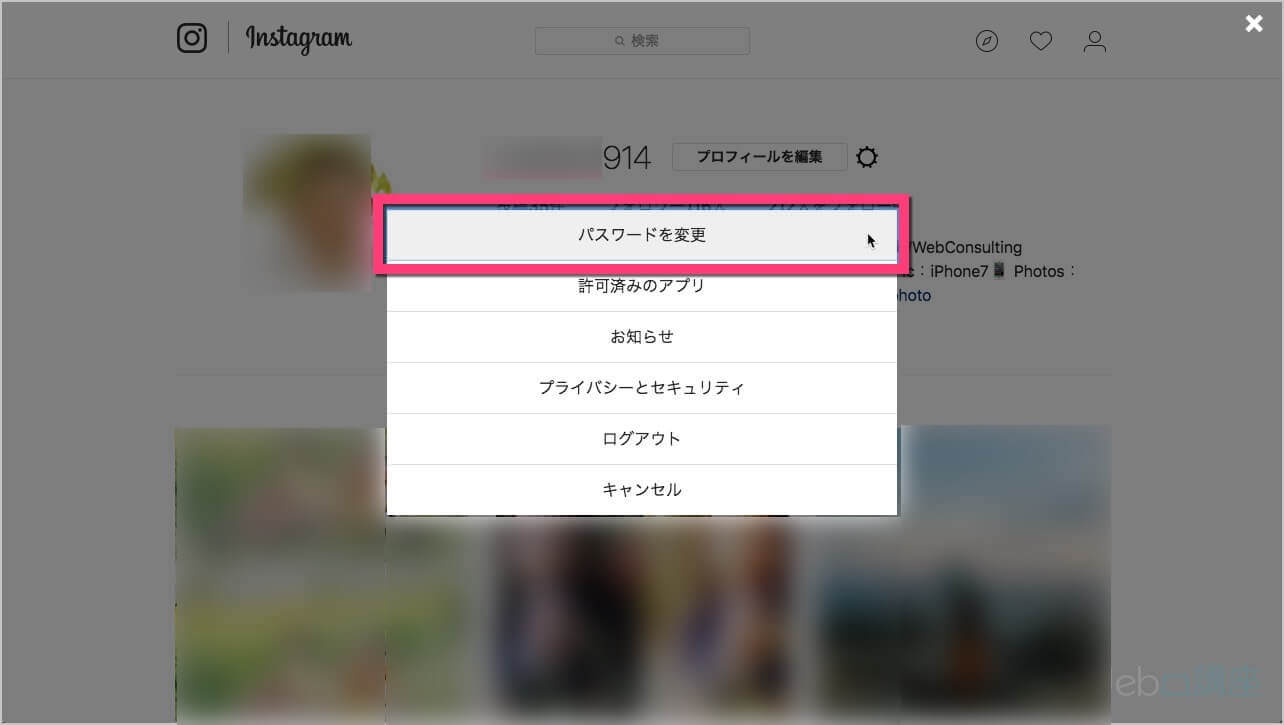Dismiss the menu with キャンセル
Image resolution: width=1284 pixels, height=725 pixels.
(642, 490)
